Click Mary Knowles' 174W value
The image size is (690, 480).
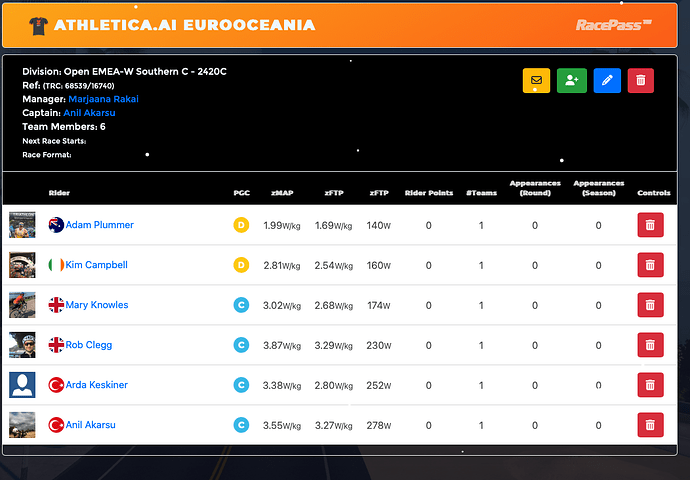pos(378,305)
